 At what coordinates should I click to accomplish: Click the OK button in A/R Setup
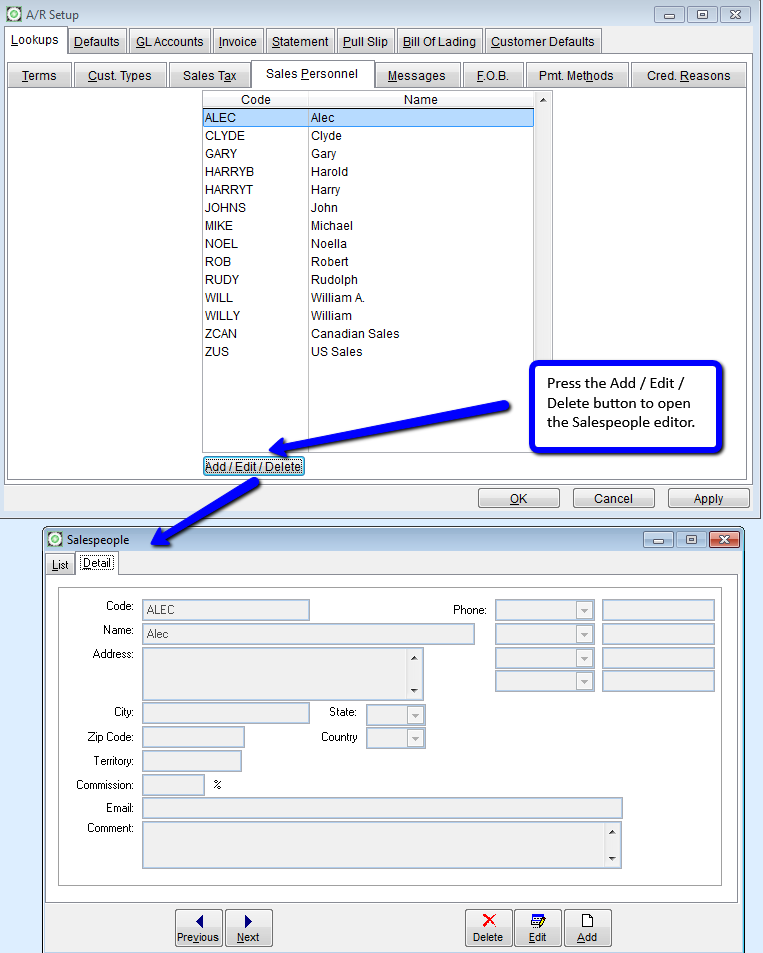[x=518, y=498]
